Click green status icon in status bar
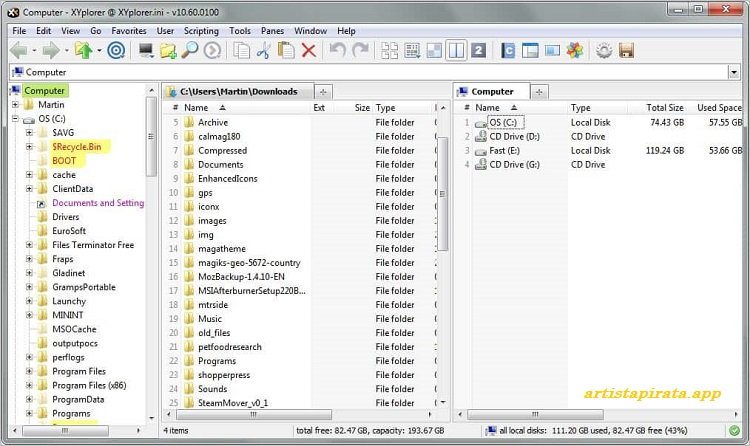750x446 pixels. (x=734, y=430)
